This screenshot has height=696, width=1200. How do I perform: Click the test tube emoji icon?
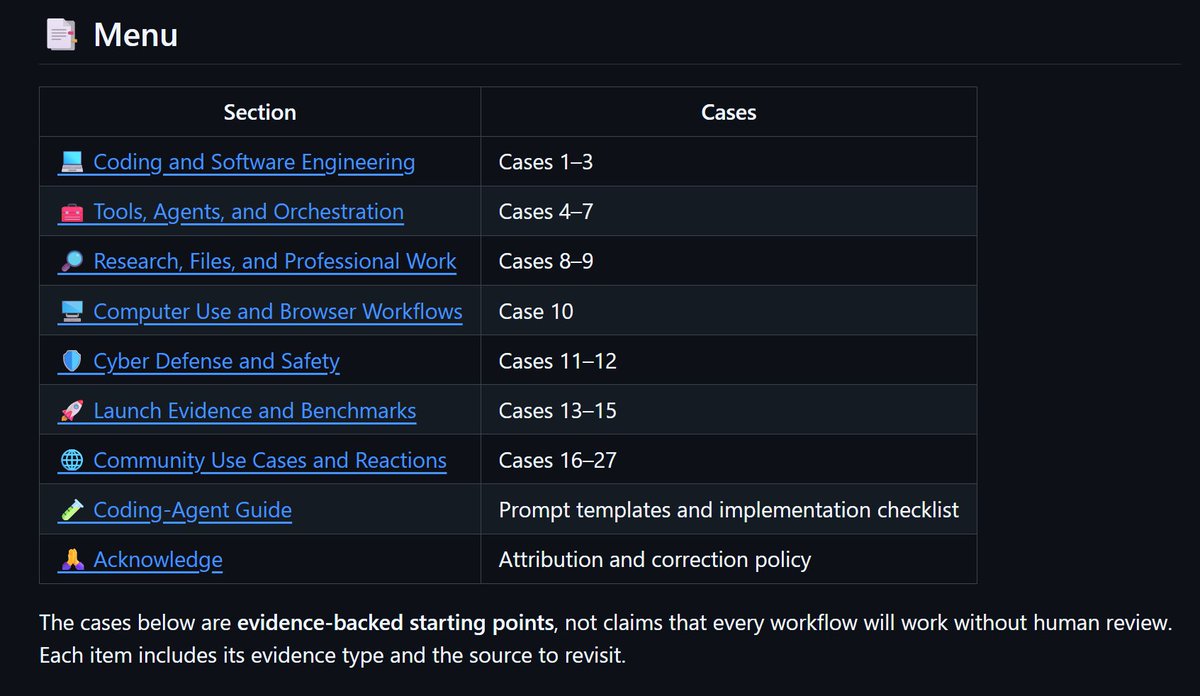[x=71, y=511]
